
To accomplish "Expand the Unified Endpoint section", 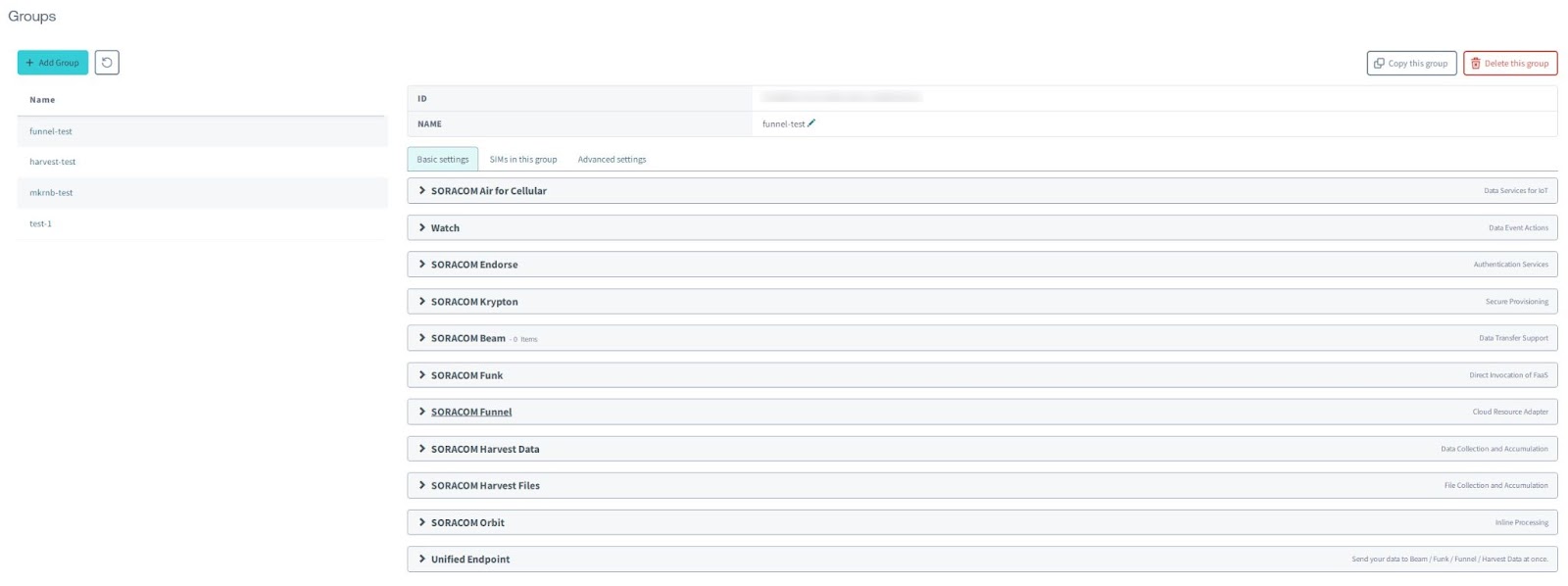I will [982, 560].
